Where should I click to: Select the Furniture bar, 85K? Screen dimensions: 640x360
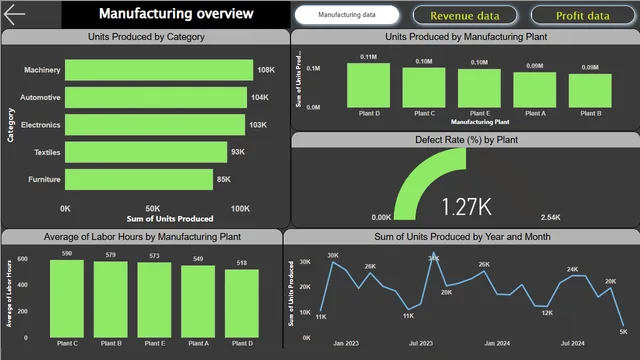click(x=139, y=180)
